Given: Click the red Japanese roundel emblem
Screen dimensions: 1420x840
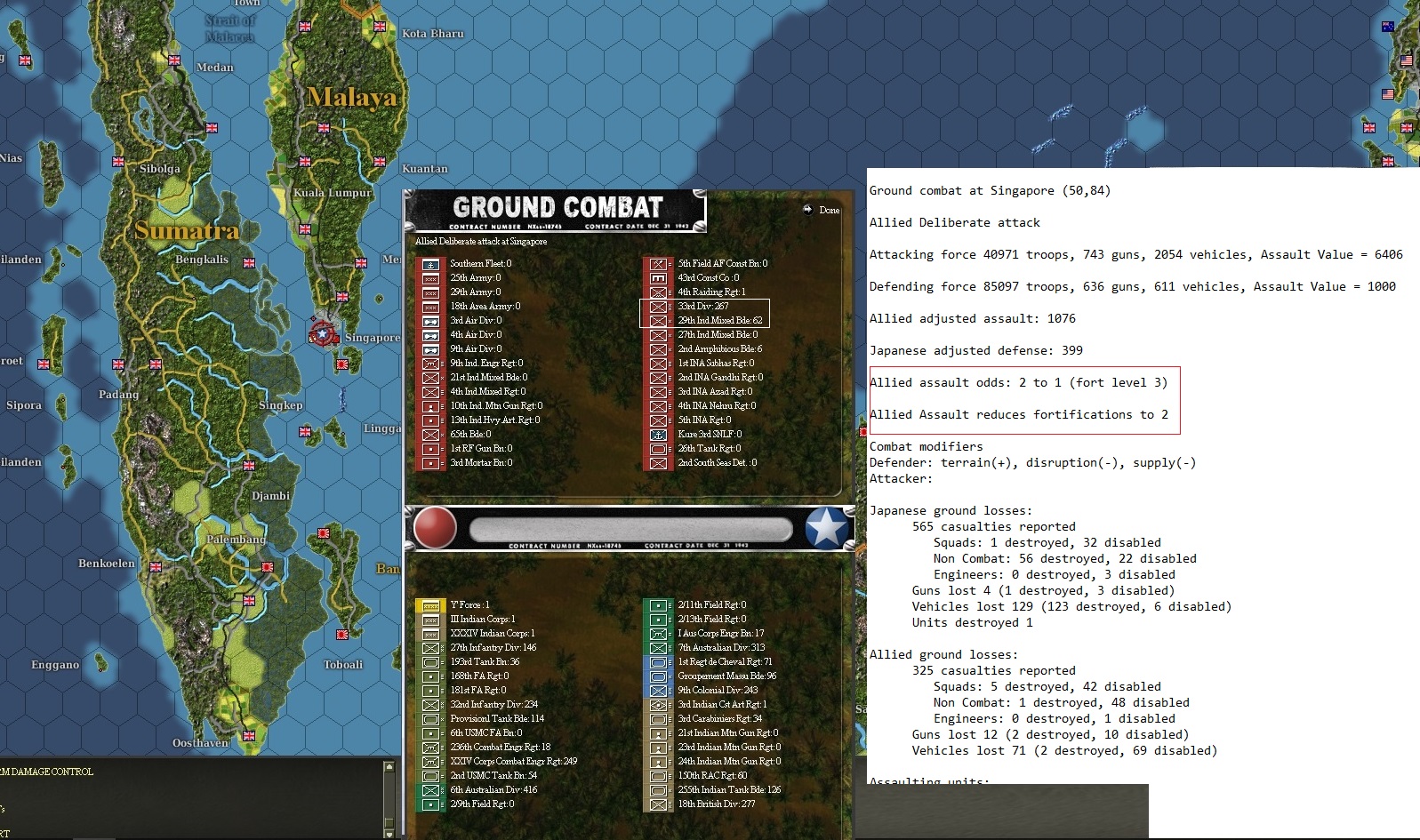Looking at the screenshot, I should click(435, 529).
